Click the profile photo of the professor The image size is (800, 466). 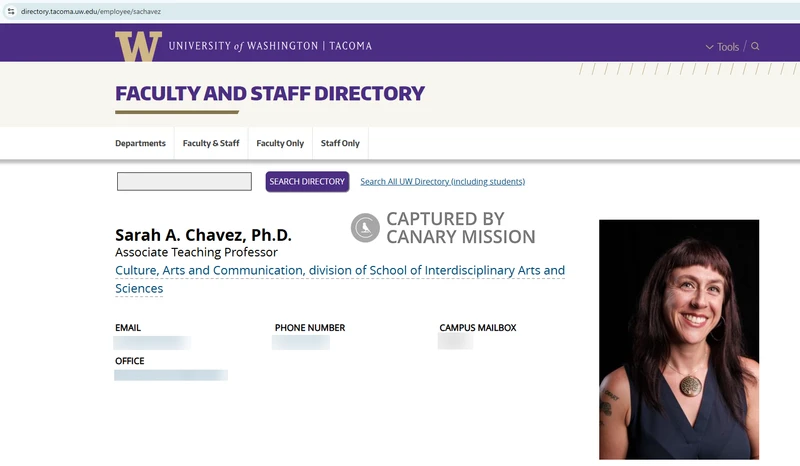coord(678,339)
